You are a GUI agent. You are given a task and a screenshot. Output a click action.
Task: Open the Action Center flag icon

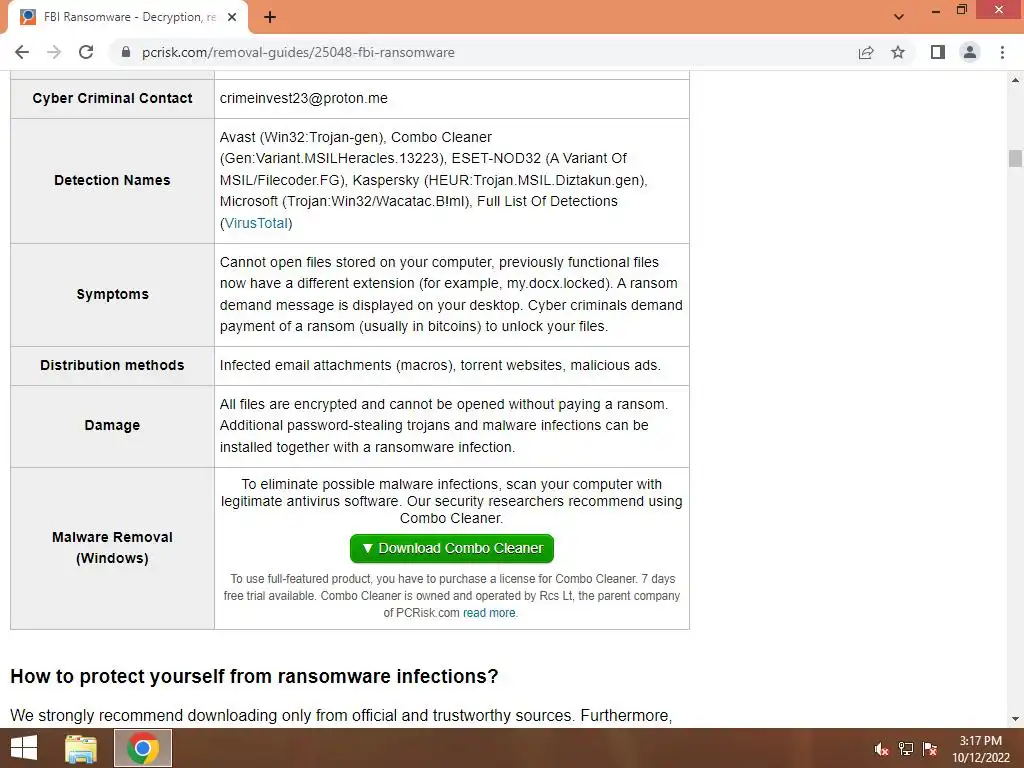pyautogui.click(x=930, y=749)
